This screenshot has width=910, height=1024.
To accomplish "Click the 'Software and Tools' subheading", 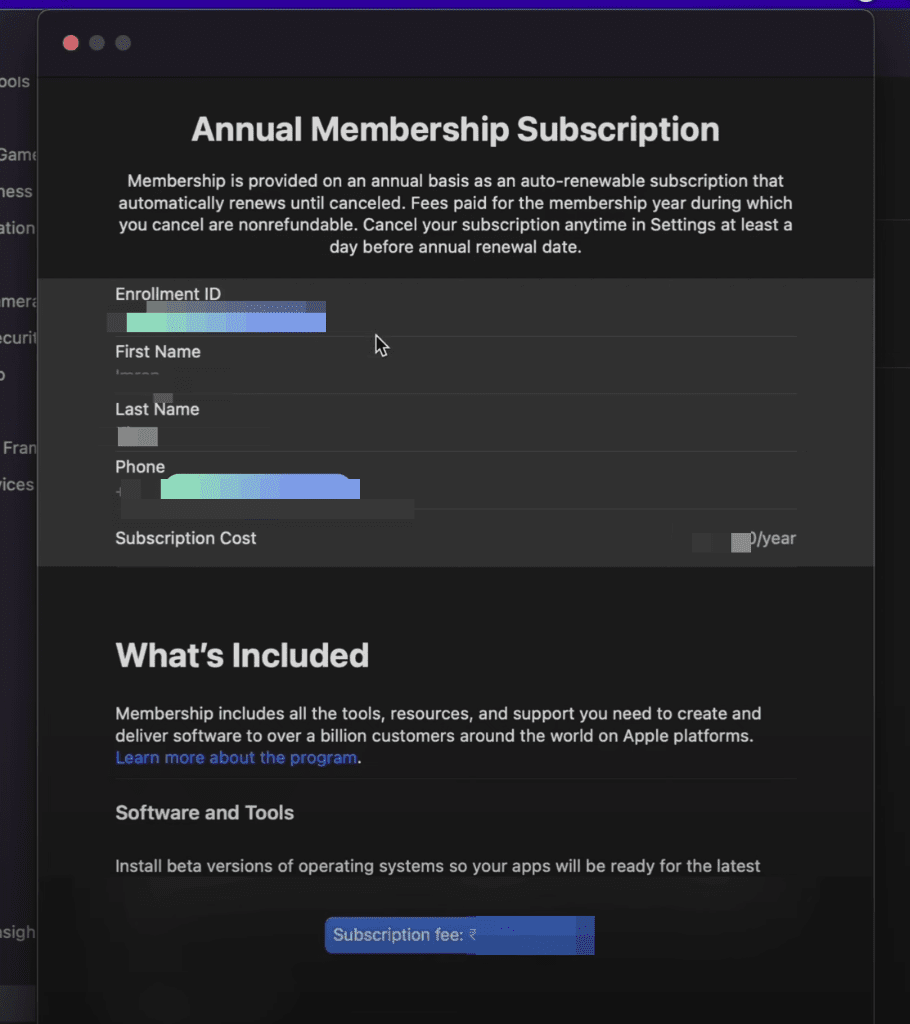I will click(x=204, y=812).
